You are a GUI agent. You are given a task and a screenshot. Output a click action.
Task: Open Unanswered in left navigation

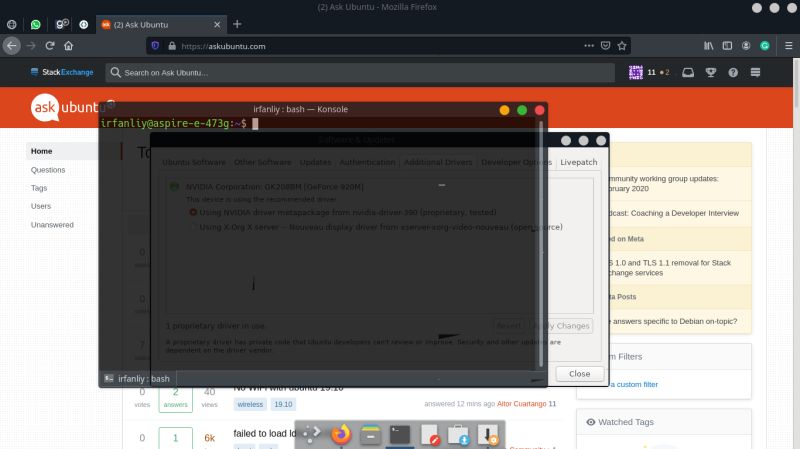pos(52,224)
